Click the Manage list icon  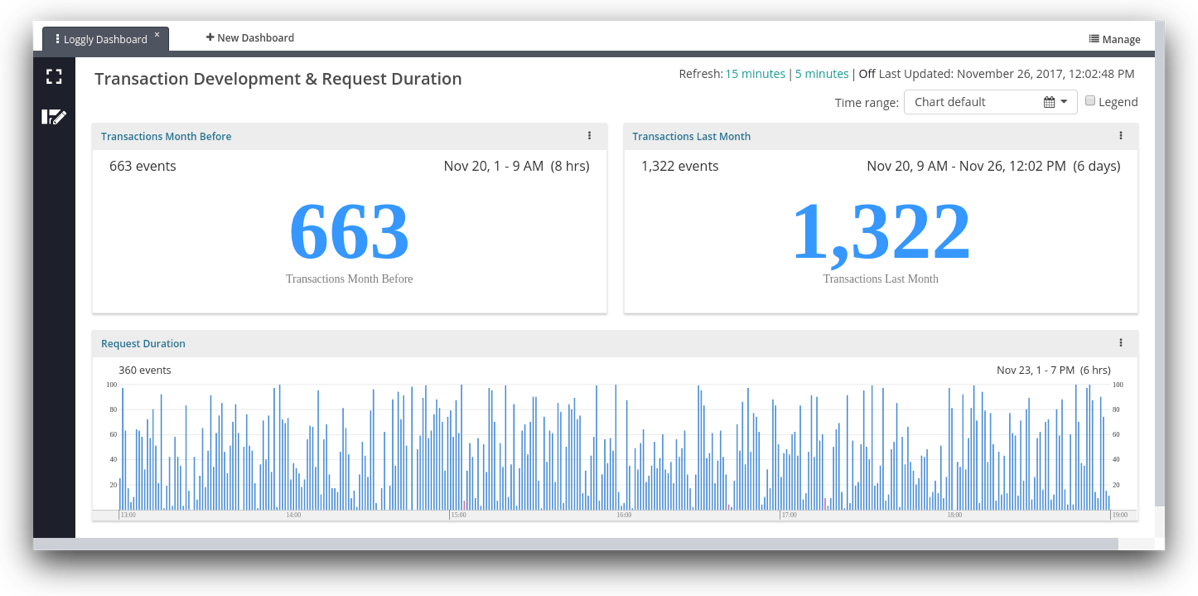pyautogui.click(x=1093, y=39)
